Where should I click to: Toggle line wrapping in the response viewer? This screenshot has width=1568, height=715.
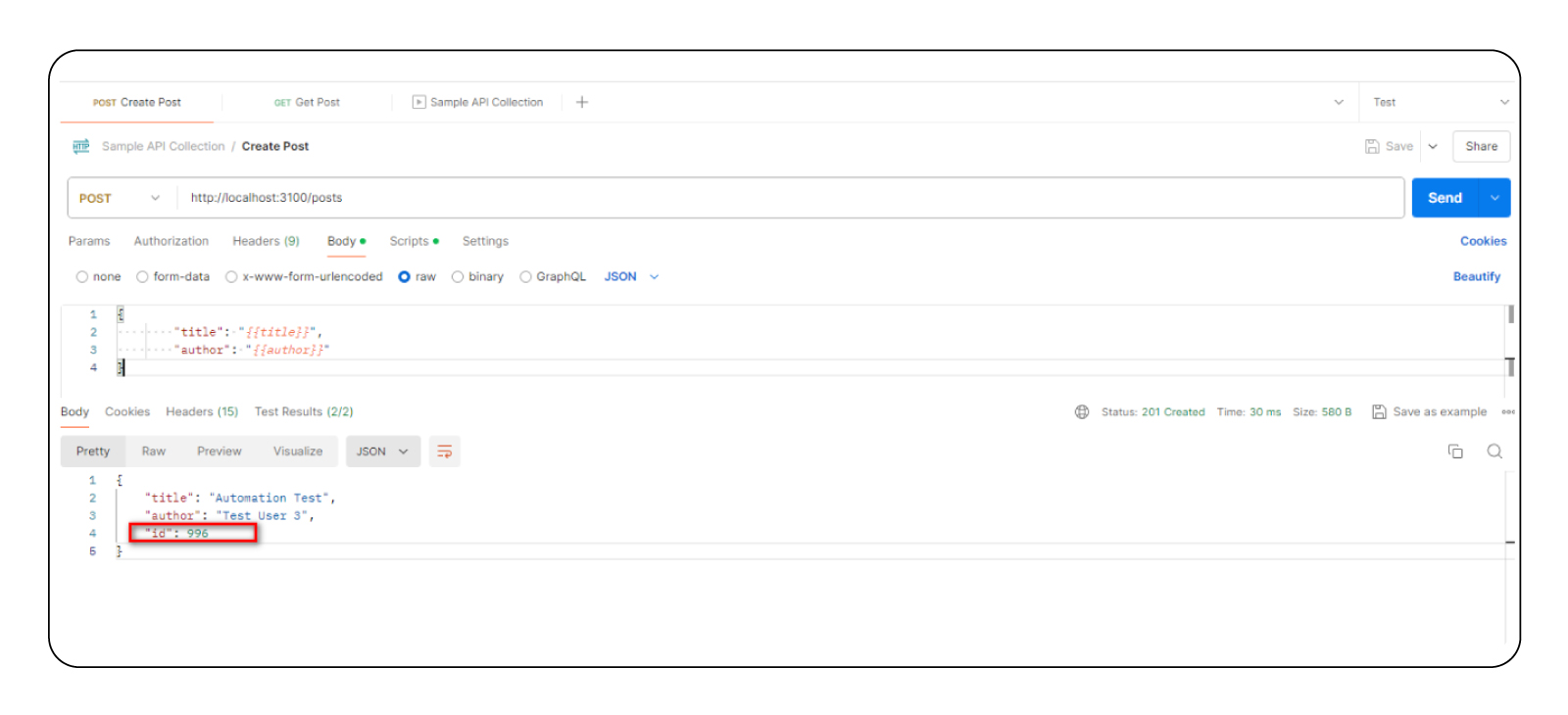click(445, 451)
